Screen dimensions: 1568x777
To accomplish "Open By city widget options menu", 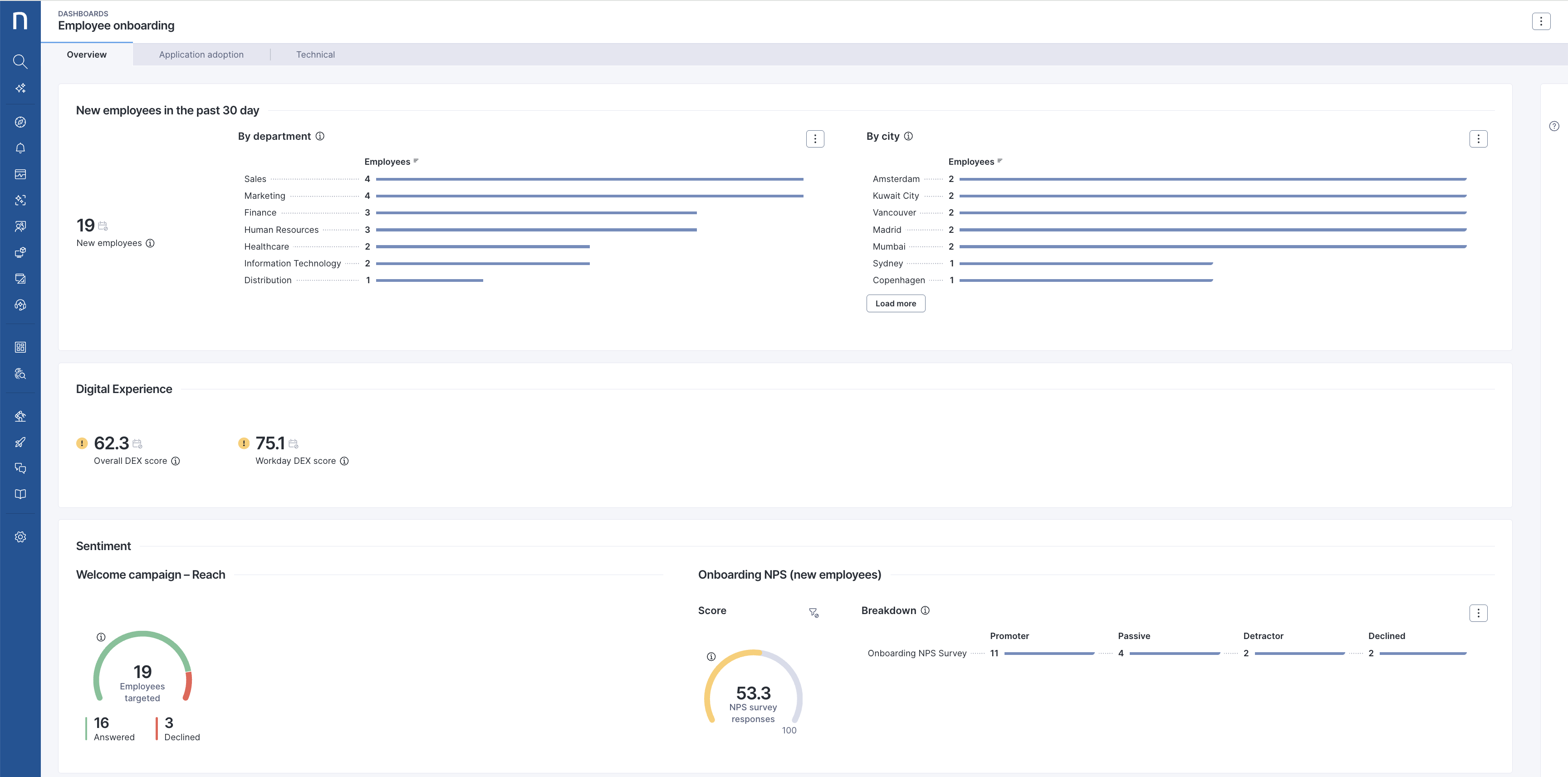I will tap(1478, 139).
